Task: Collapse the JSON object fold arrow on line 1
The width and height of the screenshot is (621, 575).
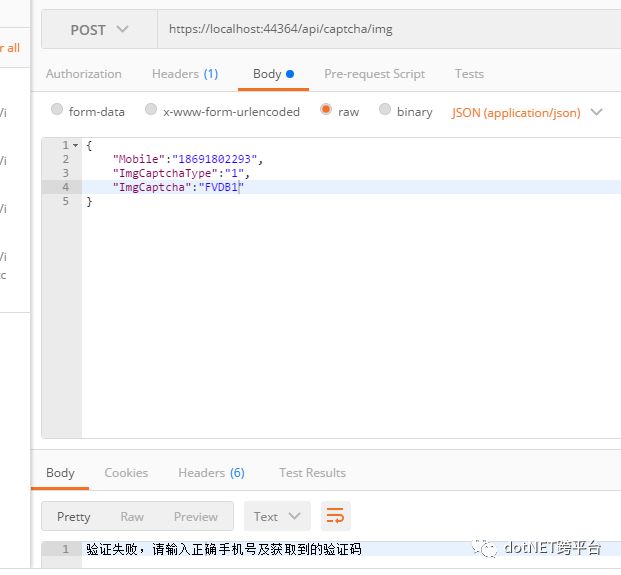Action: tap(75, 145)
